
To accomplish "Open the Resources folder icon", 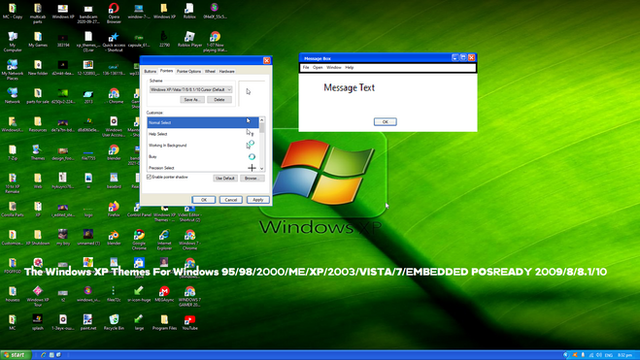I will point(38,124).
